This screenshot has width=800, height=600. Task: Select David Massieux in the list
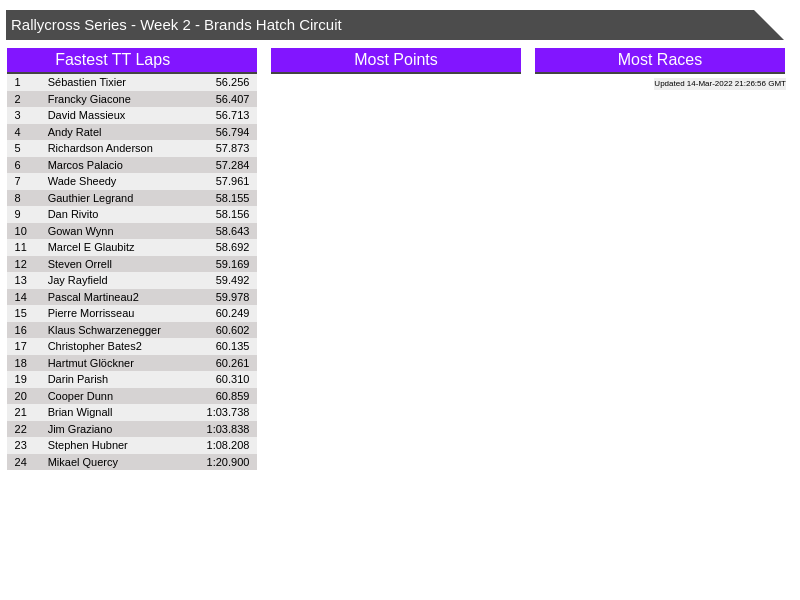click(x=86, y=115)
